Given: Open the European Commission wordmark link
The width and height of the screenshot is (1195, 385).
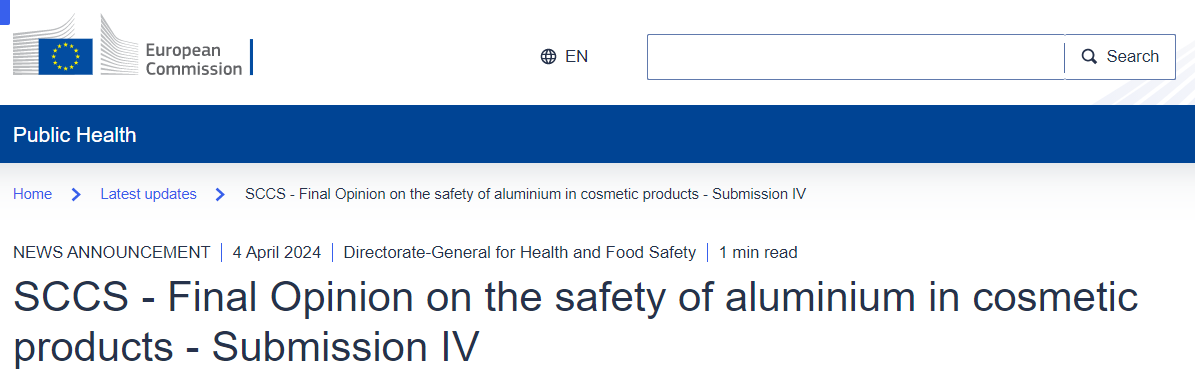Looking at the screenshot, I should pos(194,59).
